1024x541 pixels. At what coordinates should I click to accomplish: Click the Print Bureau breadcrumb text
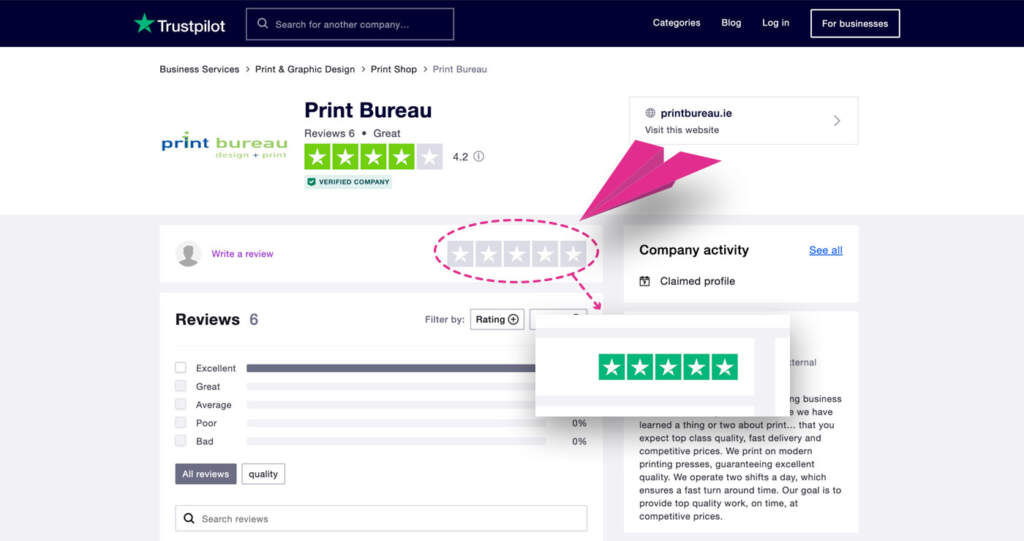pyautogui.click(x=460, y=69)
